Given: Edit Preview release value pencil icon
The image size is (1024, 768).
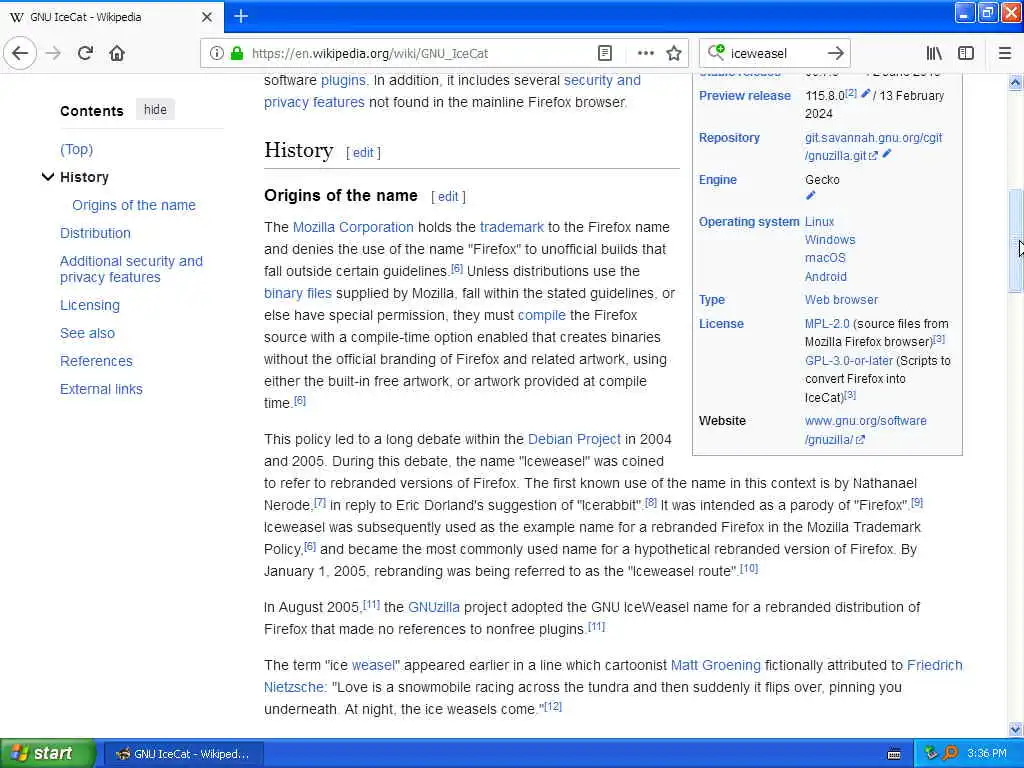Looking at the screenshot, I should 865,94.
